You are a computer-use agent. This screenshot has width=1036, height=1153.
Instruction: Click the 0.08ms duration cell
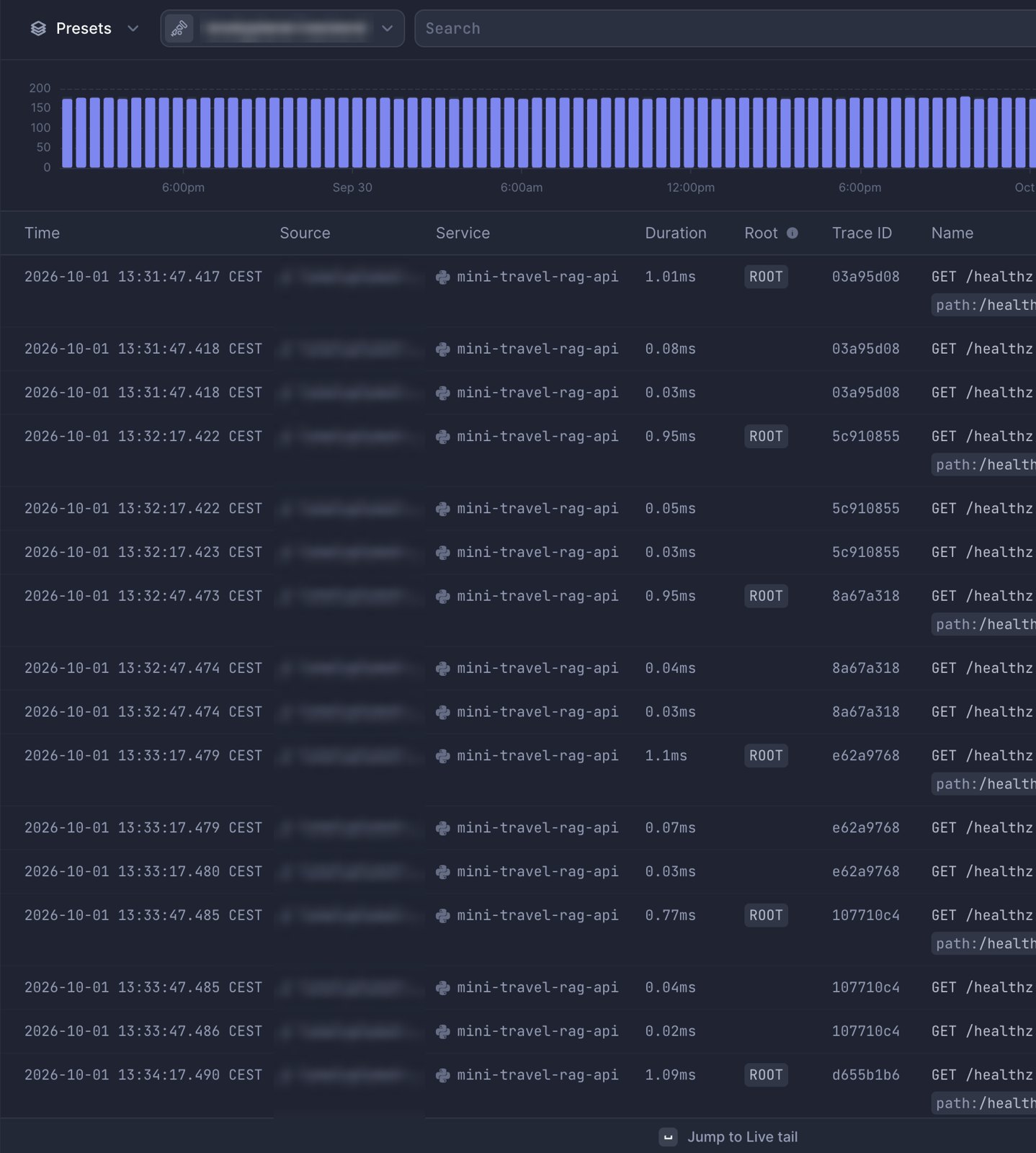click(670, 349)
